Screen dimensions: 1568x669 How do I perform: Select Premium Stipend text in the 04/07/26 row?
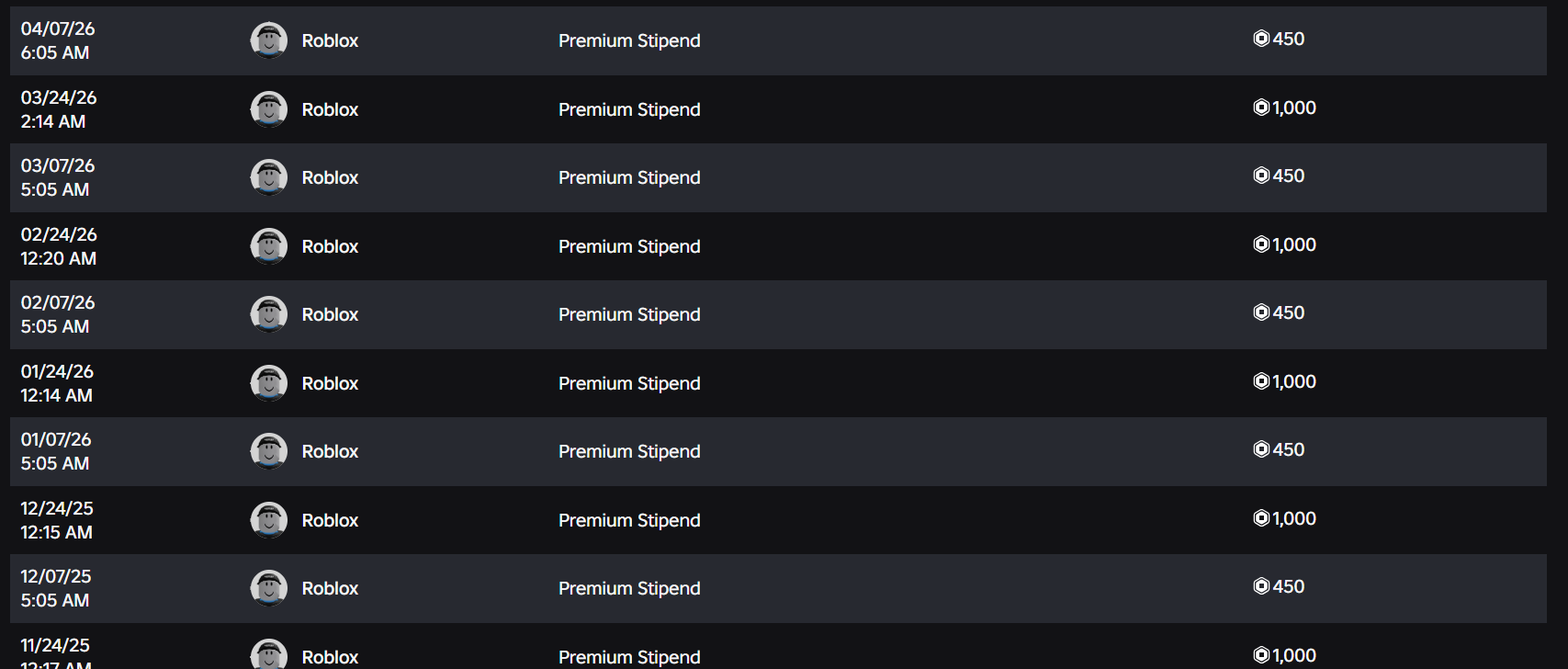[629, 40]
